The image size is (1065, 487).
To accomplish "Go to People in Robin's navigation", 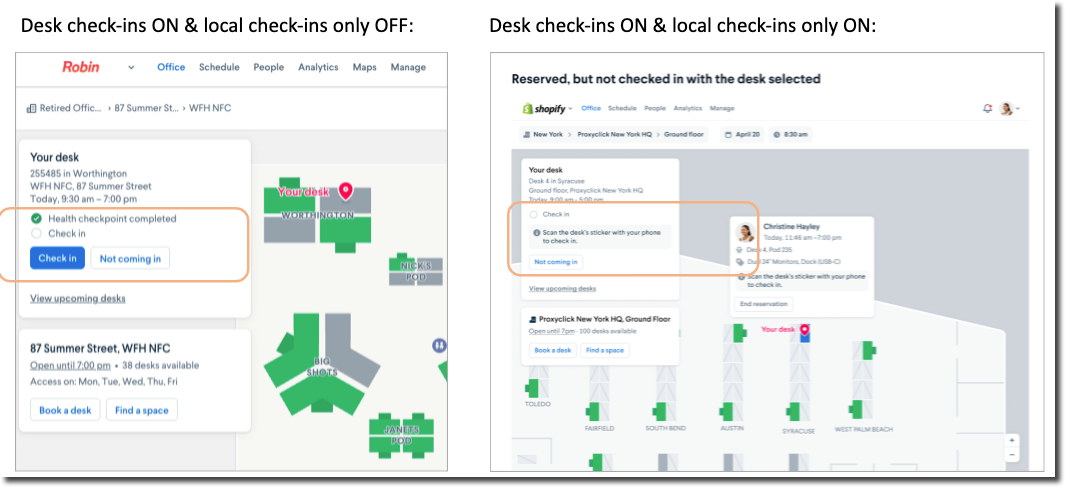I will pos(268,67).
